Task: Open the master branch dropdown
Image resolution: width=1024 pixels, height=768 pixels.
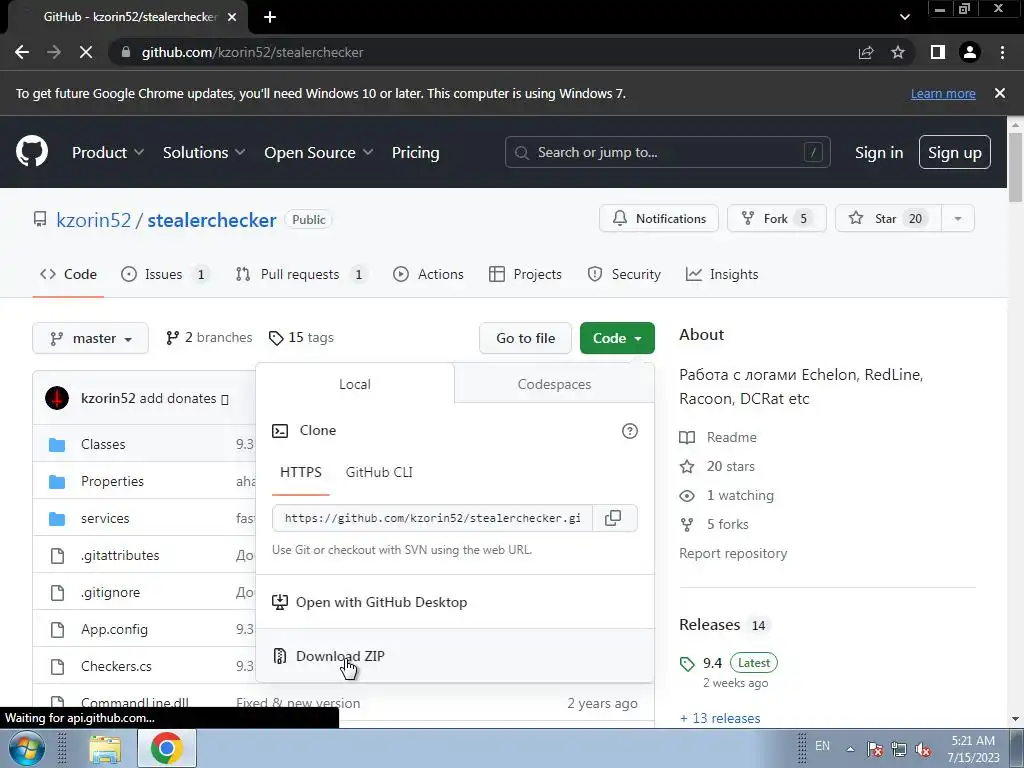Action: click(x=90, y=338)
